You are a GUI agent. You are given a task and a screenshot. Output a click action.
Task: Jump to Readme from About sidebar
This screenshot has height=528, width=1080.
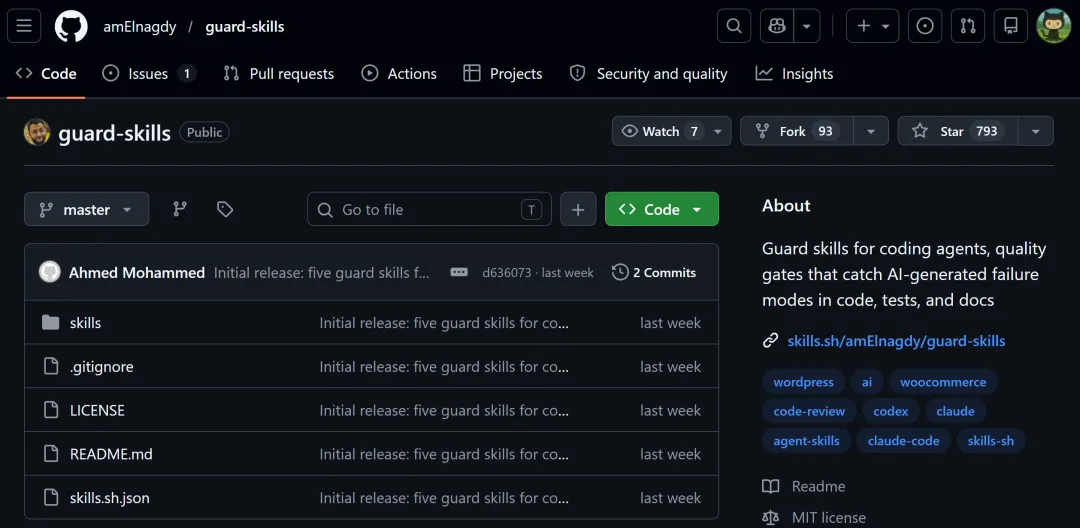click(804, 487)
